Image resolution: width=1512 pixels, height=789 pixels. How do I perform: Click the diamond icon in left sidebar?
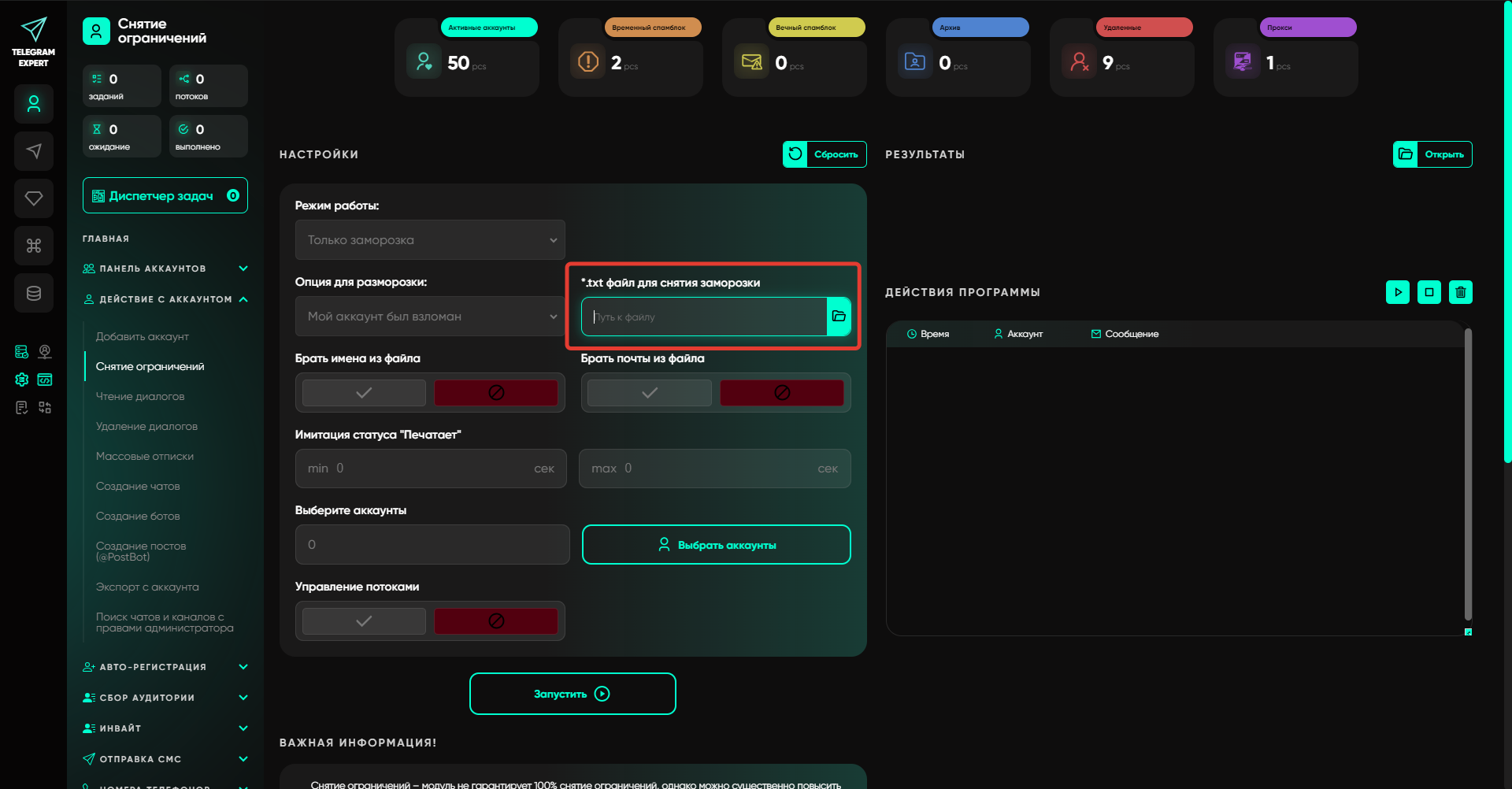pyautogui.click(x=34, y=198)
